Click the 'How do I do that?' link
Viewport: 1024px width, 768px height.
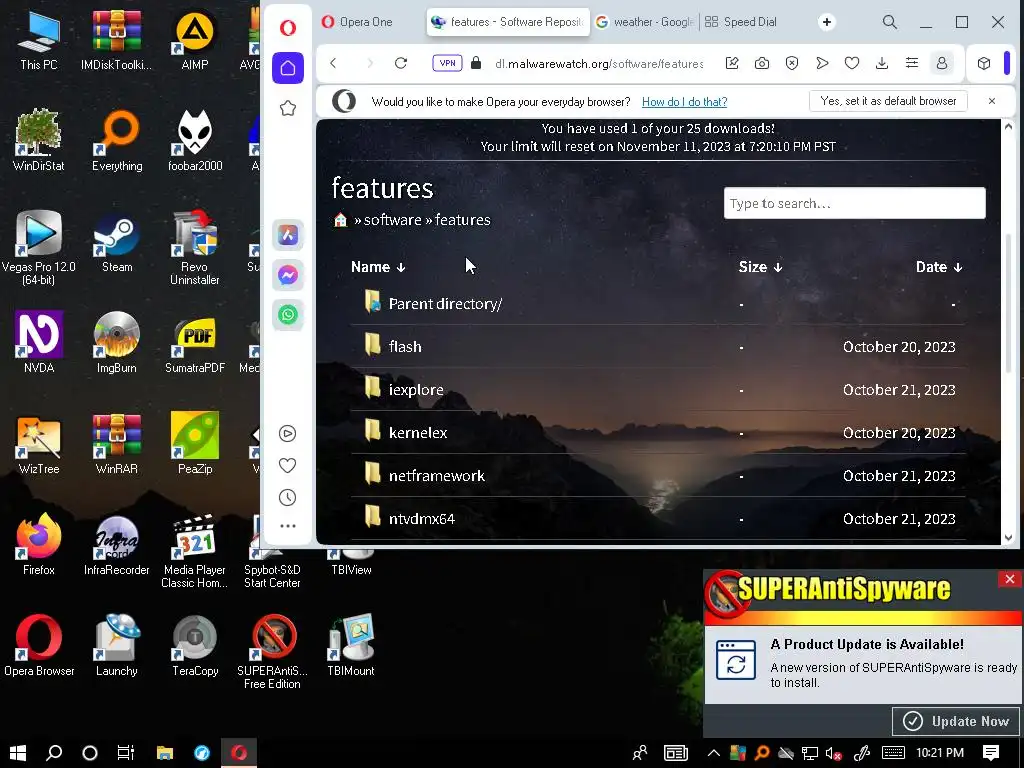[x=684, y=102]
